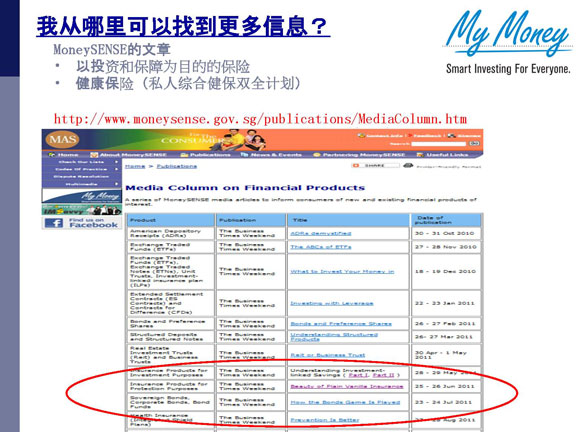
Task: Open the Home nav menu item
Action: click(68, 155)
